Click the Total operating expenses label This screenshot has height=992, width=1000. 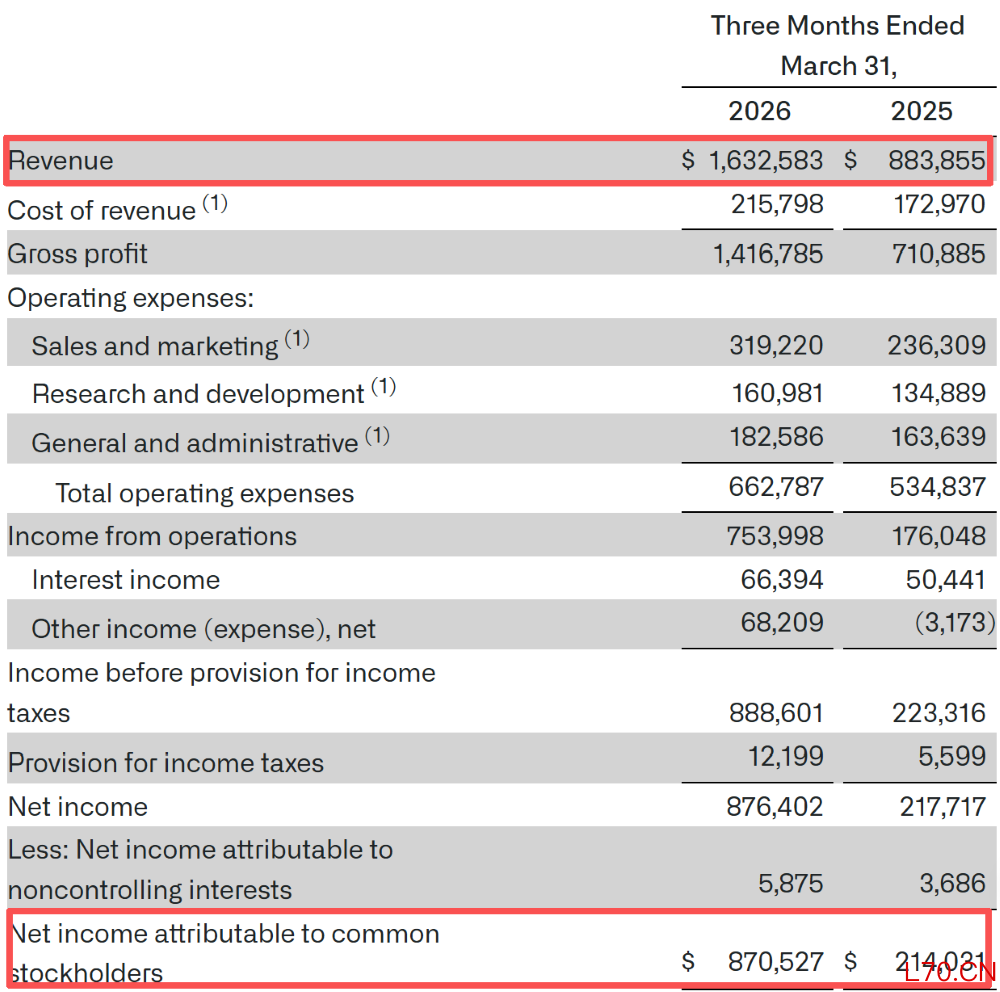pos(205,493)
